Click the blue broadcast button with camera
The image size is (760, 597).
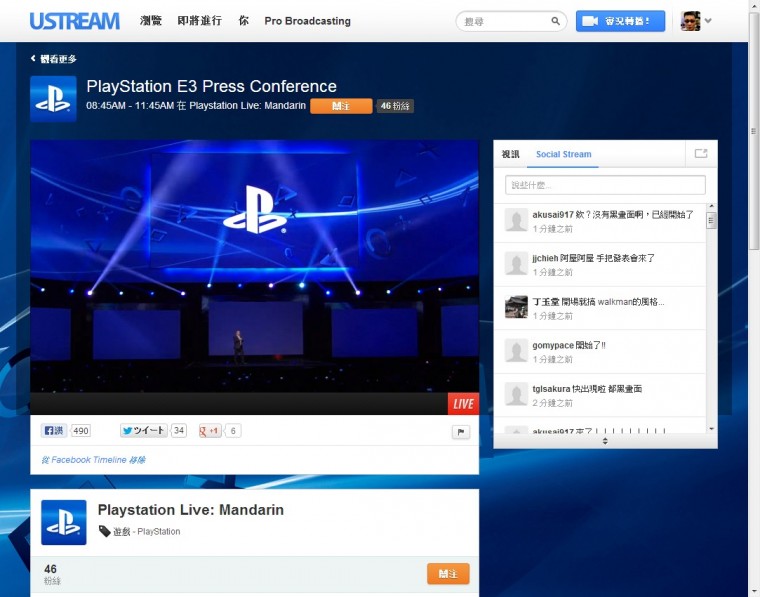[x=620, y=21]
